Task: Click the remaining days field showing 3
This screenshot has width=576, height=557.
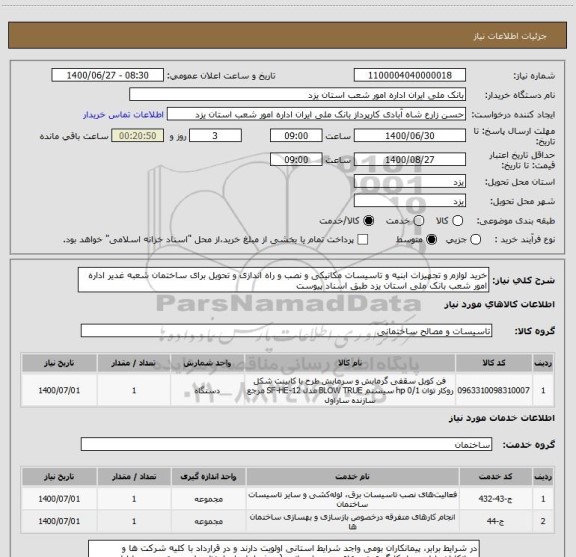Action: click(x=215, y=136)
